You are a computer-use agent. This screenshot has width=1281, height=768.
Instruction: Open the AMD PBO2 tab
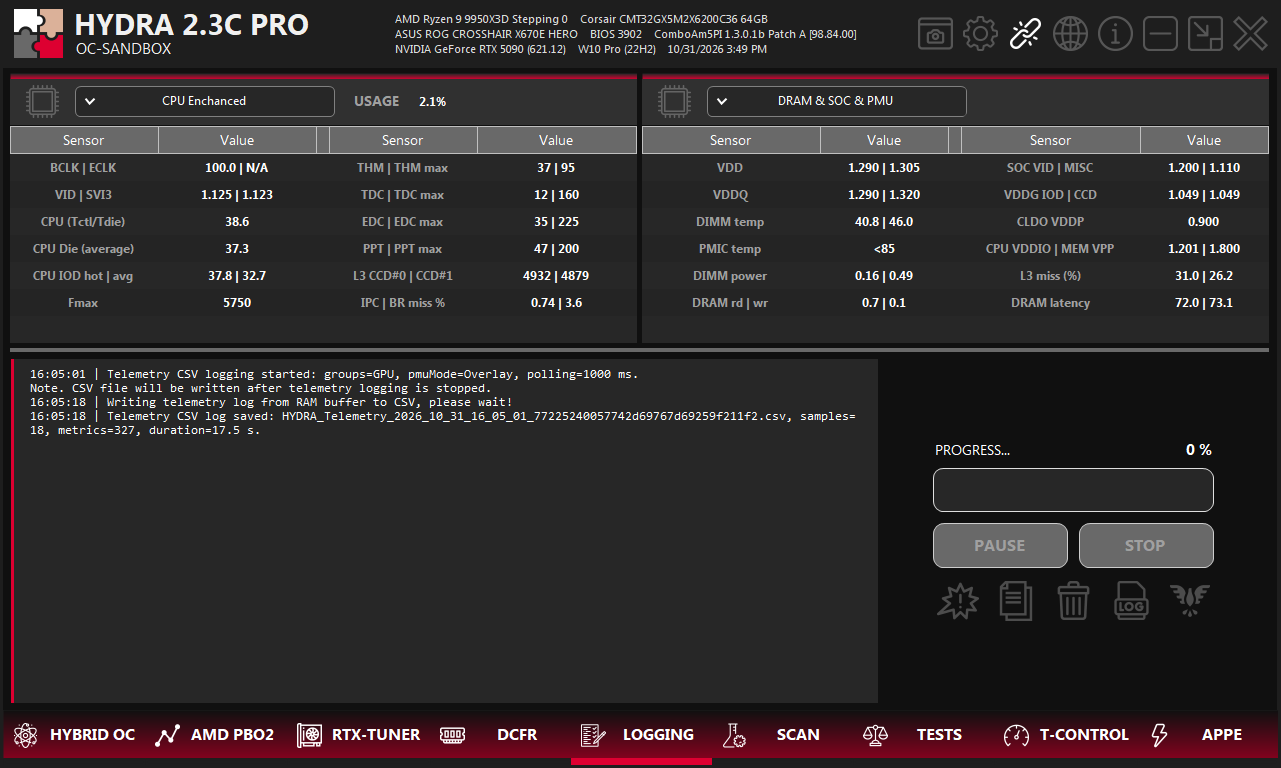tap(214, 735)
